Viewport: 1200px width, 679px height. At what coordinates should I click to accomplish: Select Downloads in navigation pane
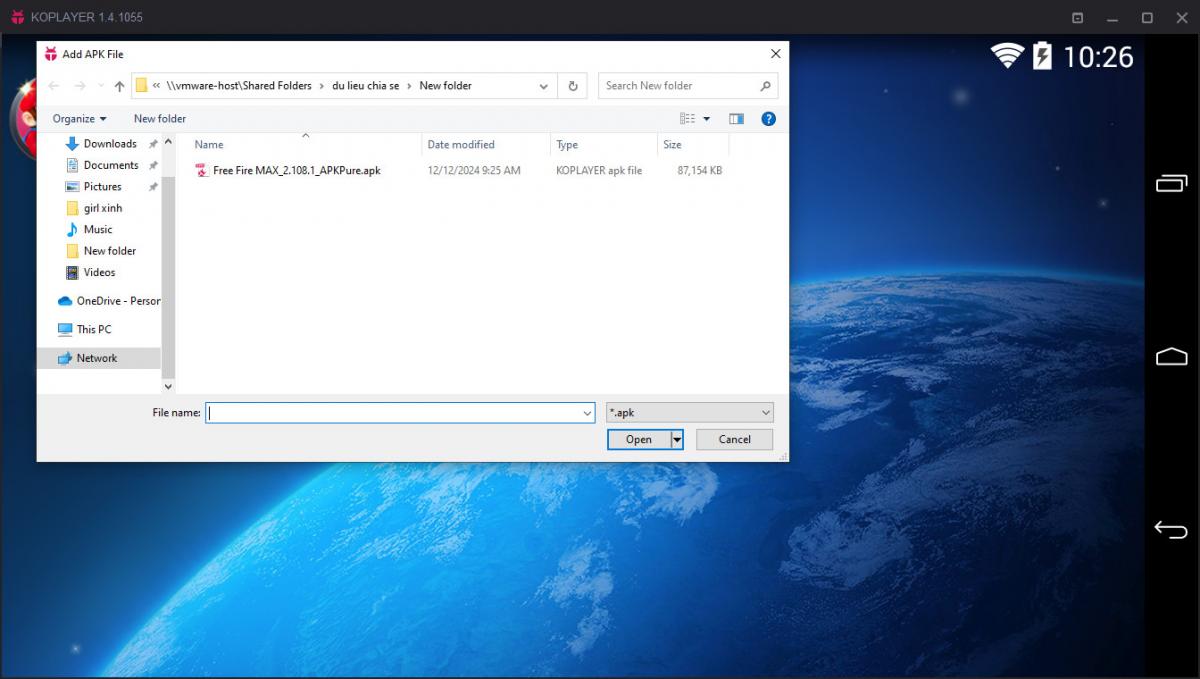tap(110, 144)
